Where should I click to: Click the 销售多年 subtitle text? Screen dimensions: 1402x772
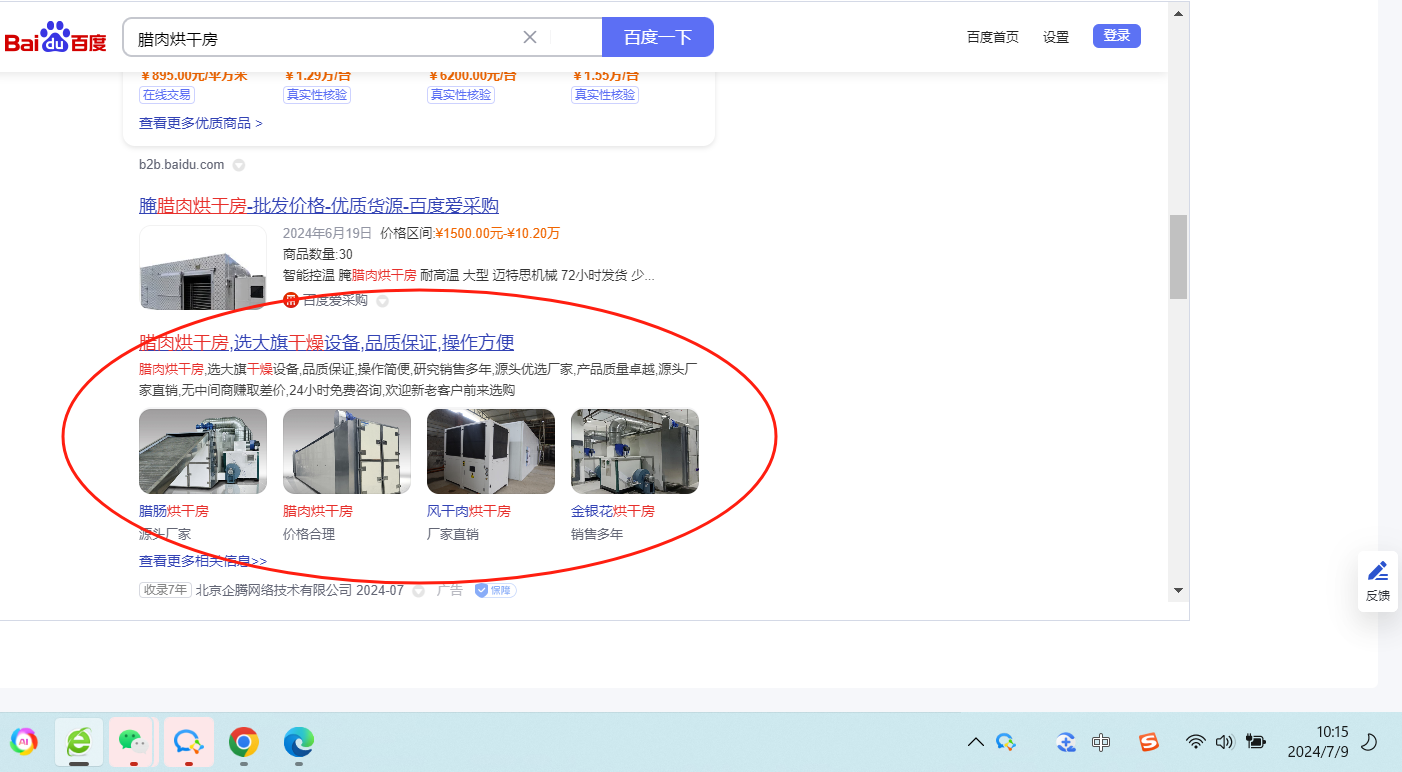coord(597,534)
